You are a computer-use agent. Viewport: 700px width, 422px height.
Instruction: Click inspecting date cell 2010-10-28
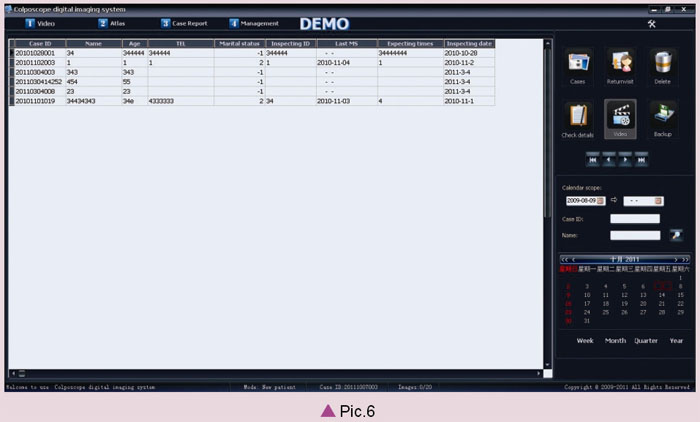(x=469, y=53)
